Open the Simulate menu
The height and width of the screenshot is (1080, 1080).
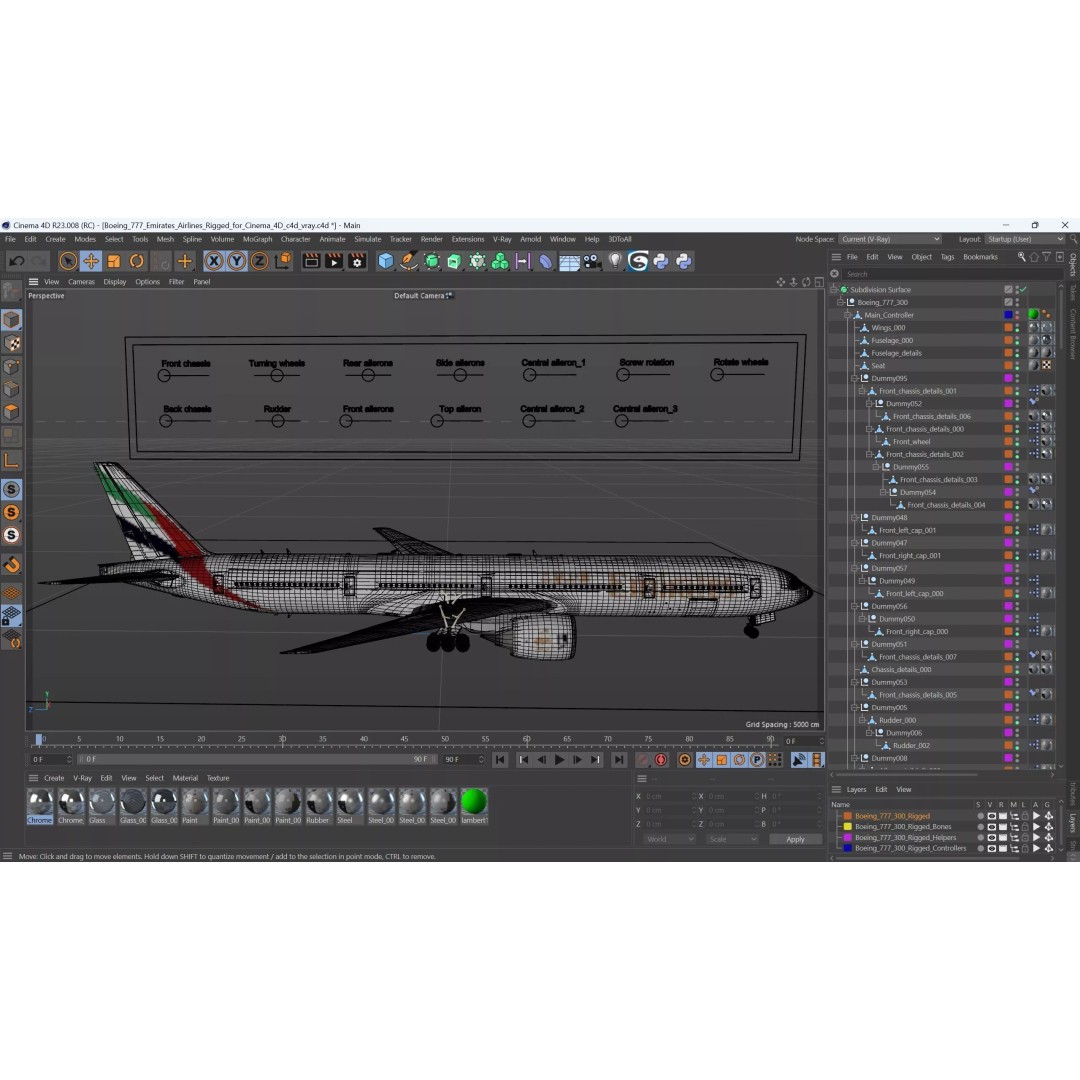368,239
